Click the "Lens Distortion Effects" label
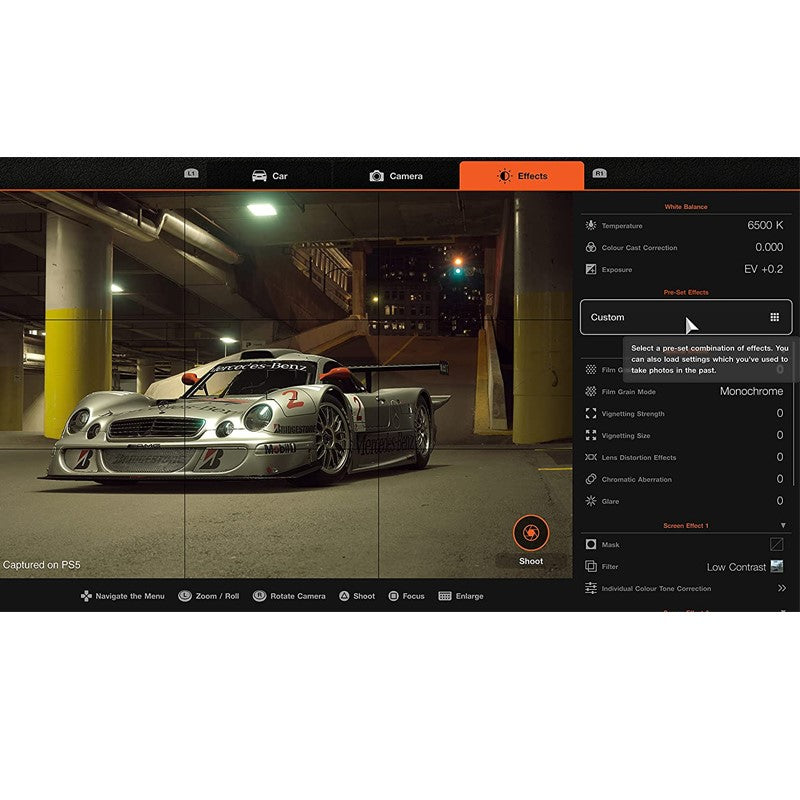The width and height of the screenshot is (800, 800). [x=639, y=458]
